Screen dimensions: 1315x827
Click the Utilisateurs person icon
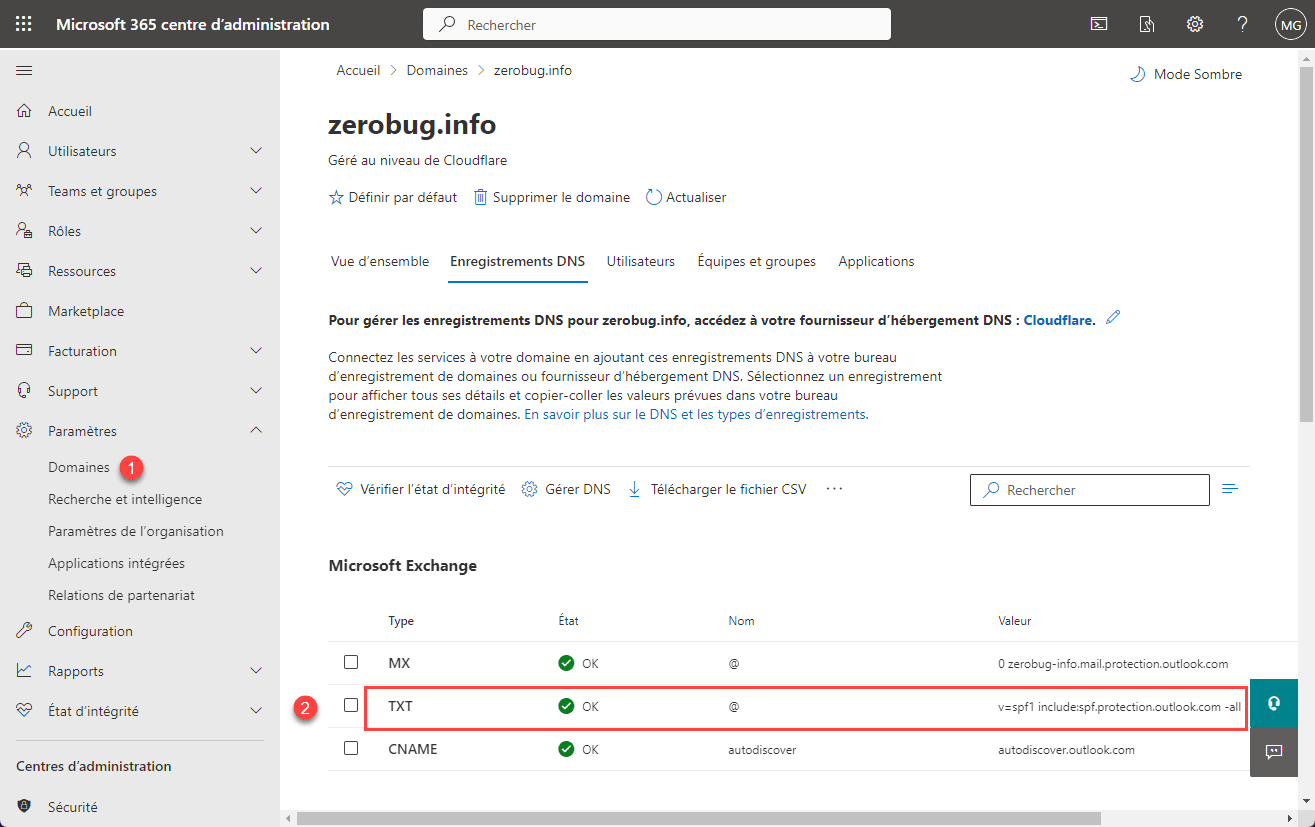[25, 151]
